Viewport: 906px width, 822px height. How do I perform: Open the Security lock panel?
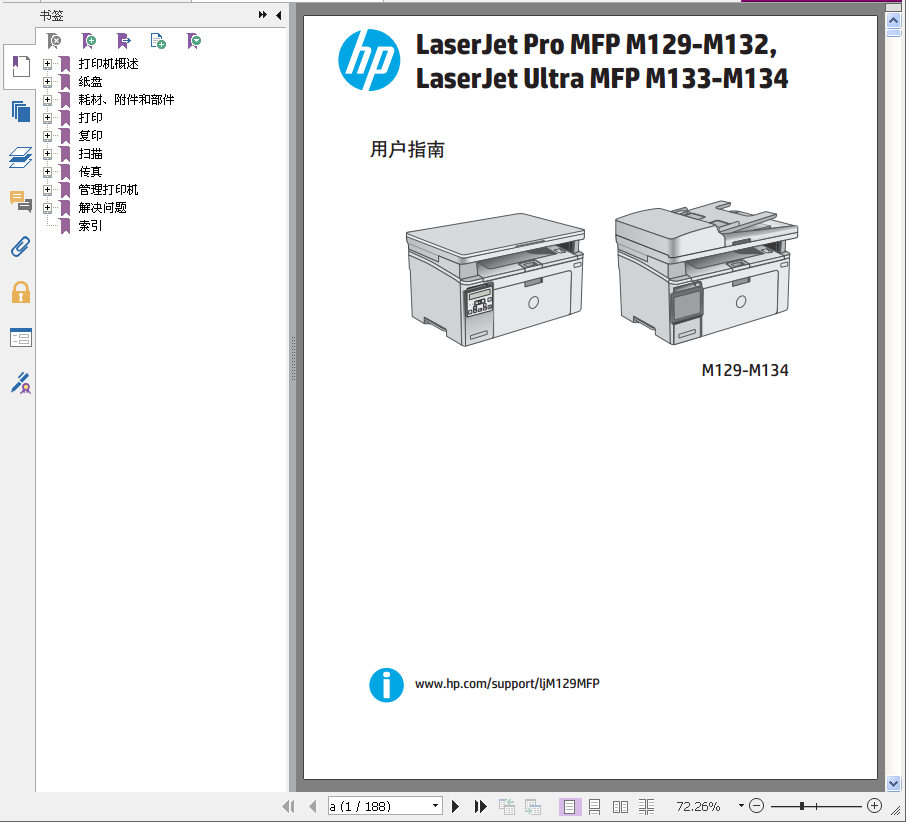(21, 292)
